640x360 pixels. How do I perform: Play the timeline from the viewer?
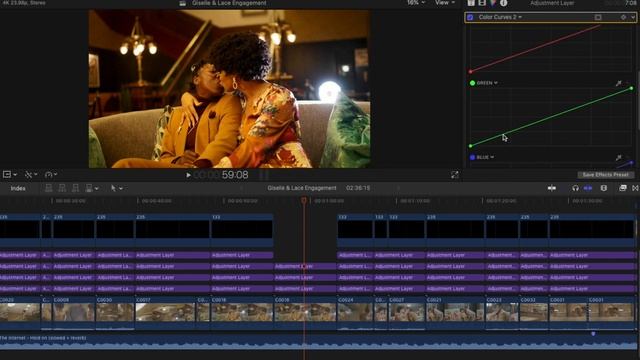[x=188, y=175]
